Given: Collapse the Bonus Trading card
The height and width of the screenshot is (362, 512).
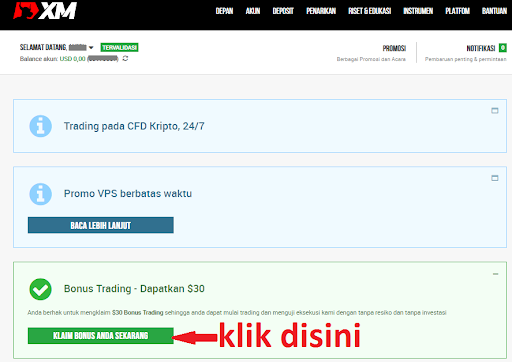Looking at the screenshot, I should (x=495, y=274).
